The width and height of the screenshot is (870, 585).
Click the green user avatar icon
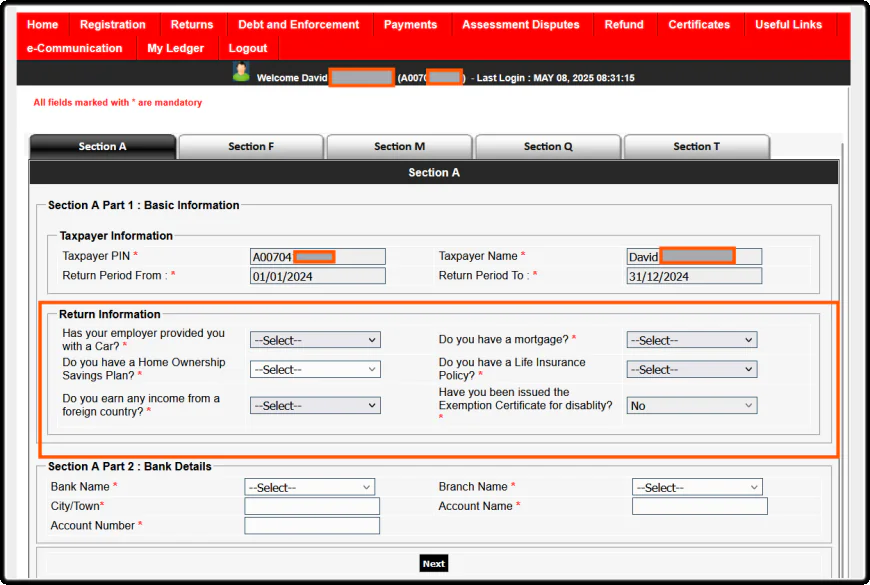click(x=241, y=72)
